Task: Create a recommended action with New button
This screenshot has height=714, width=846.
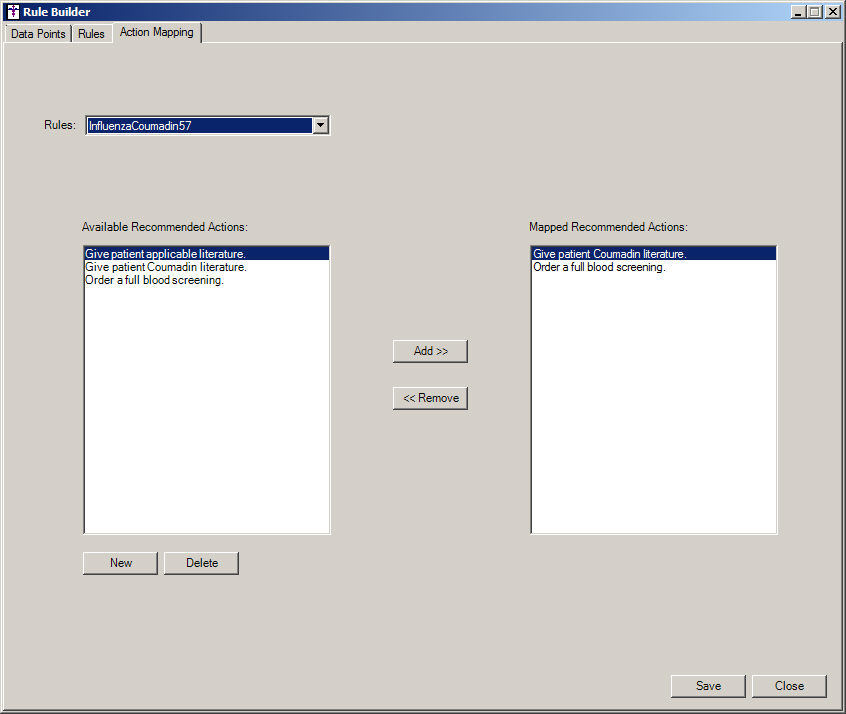Action: click(x=120, y=563)
